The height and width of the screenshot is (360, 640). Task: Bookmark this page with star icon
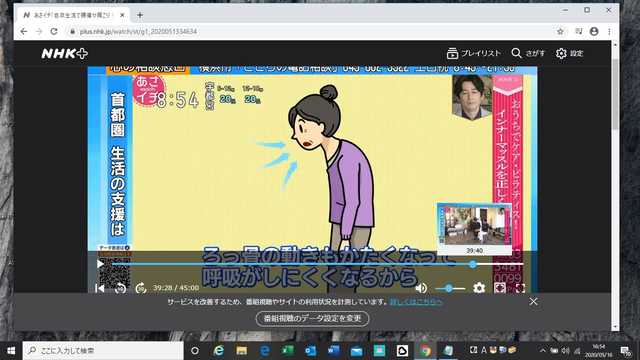[x=560, y=31]
